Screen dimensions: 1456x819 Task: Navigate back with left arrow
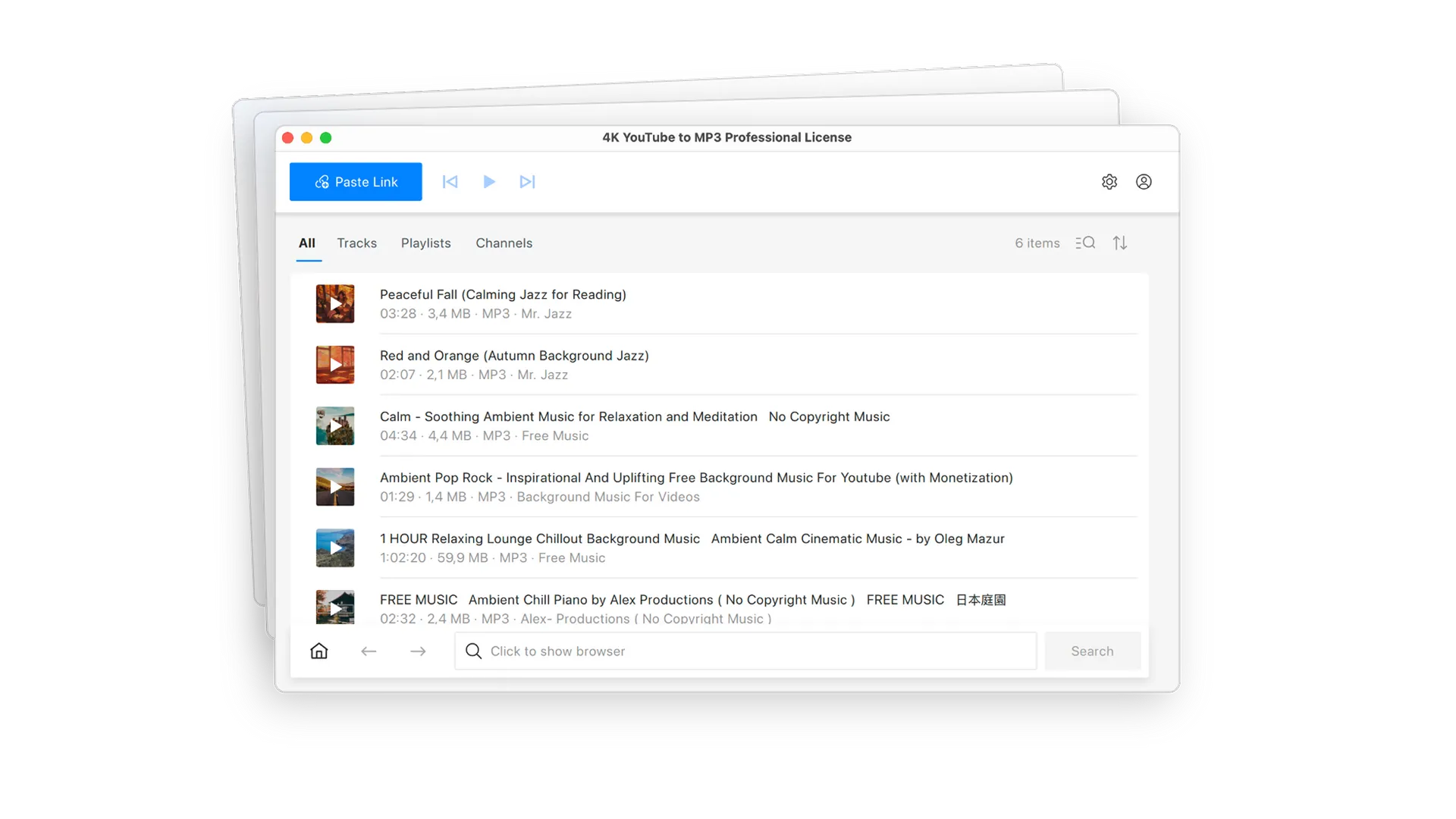369,651
